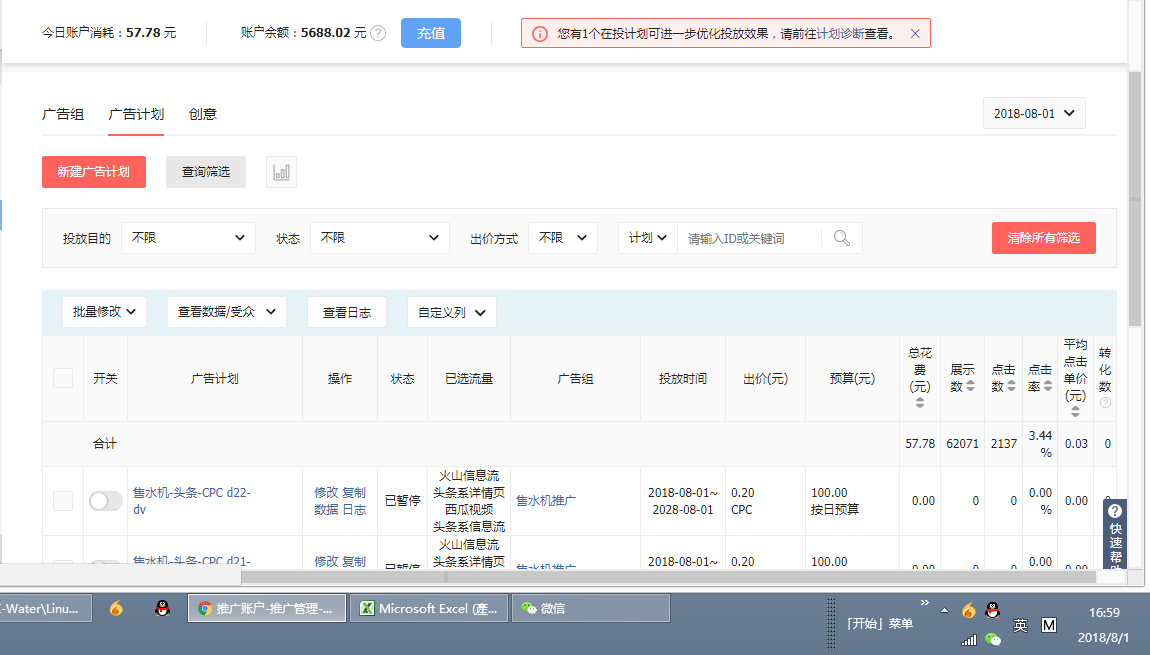This screenshot has height=655, width=1150.
Task: Click the 新建广告计划 button
Action: tap(94, 172)
